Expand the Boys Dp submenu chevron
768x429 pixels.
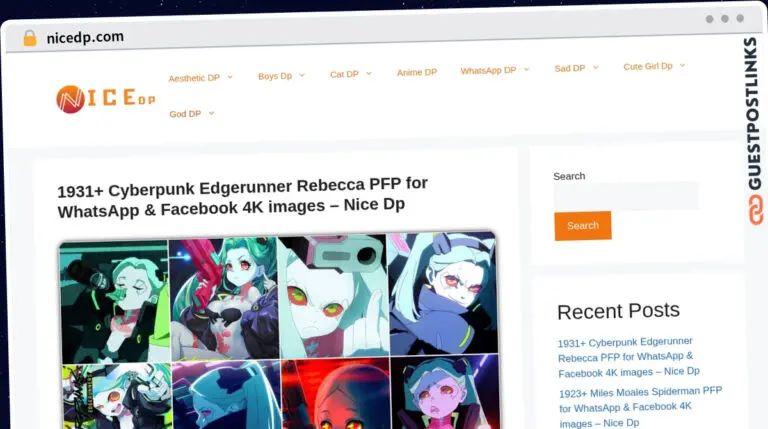click(302, 75)
